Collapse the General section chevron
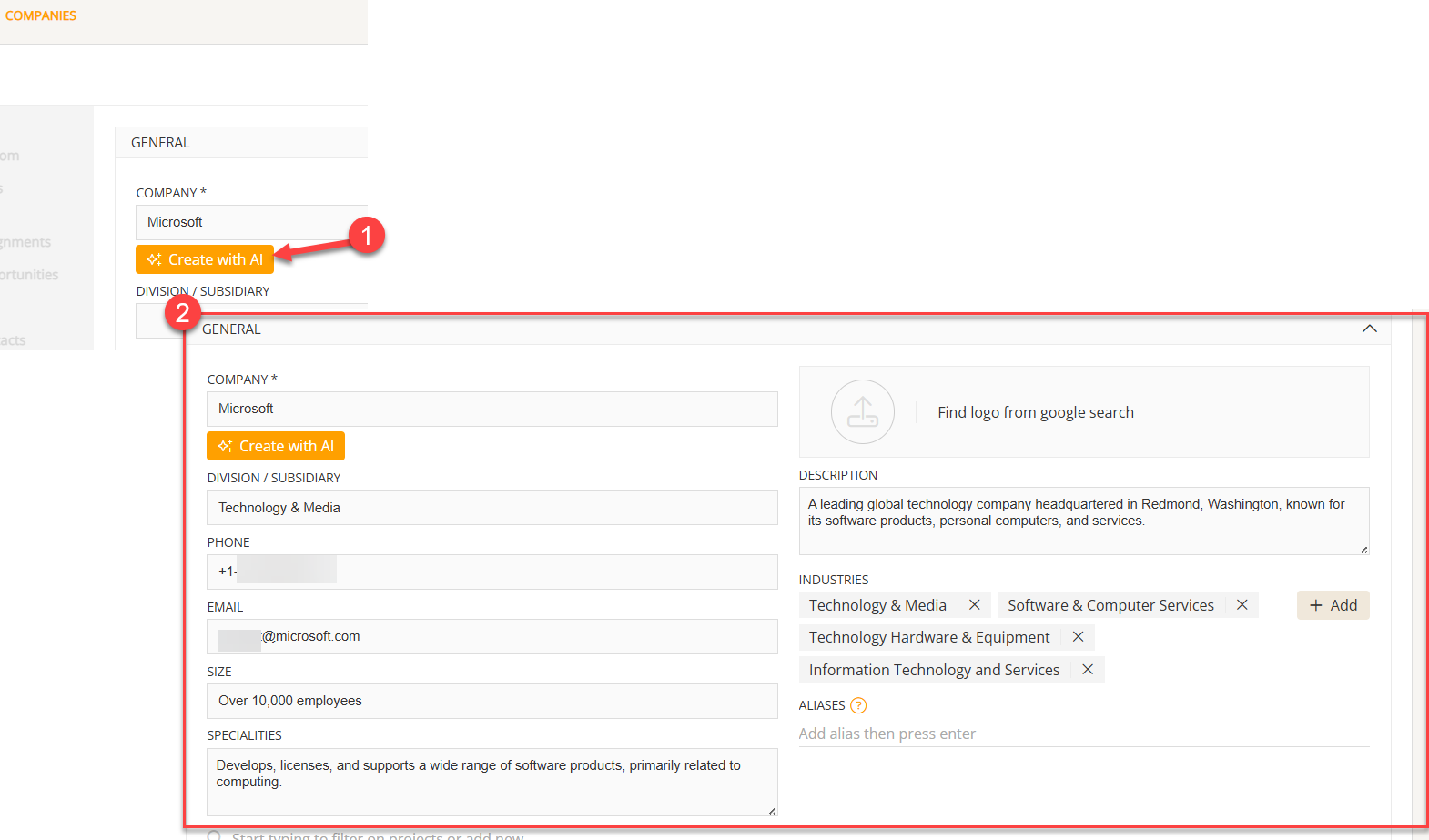Viewport: 1429px width, 840px height. click(x=1369, y=329)
